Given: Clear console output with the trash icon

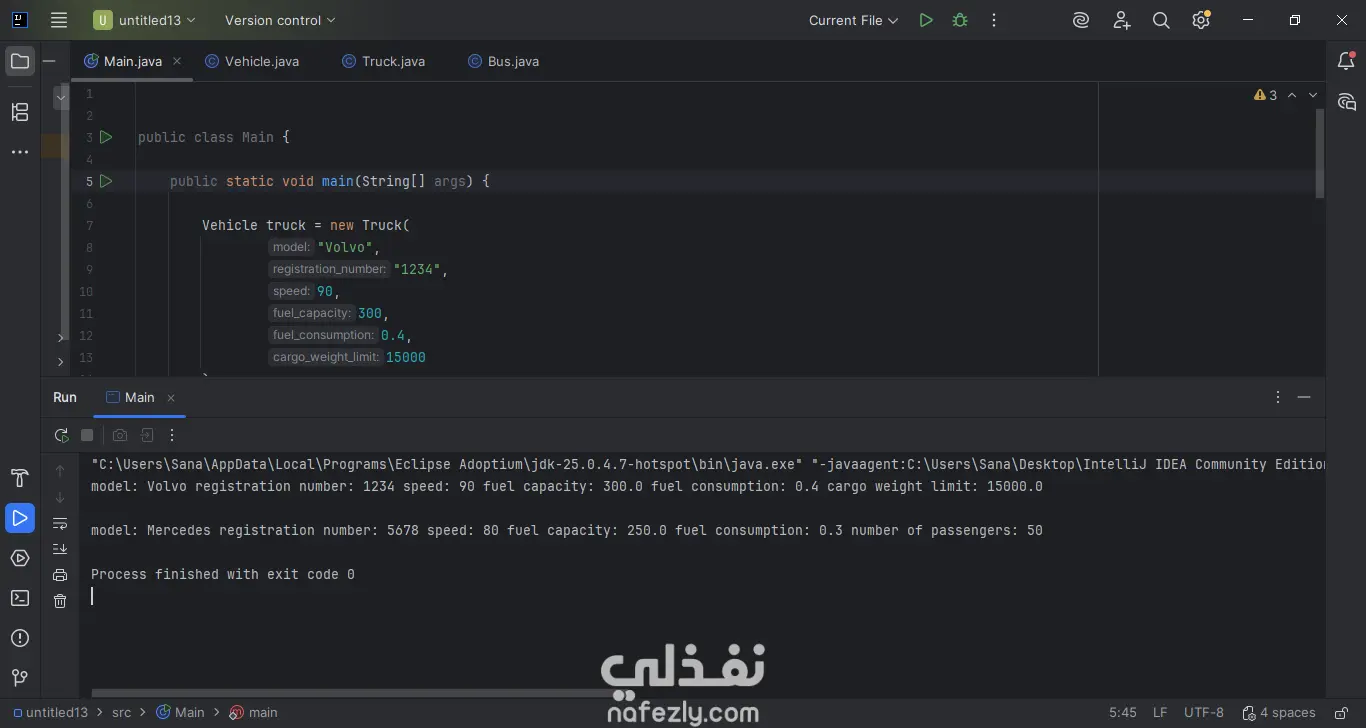Looking at the screenshot, I should [x=60, y=601].
